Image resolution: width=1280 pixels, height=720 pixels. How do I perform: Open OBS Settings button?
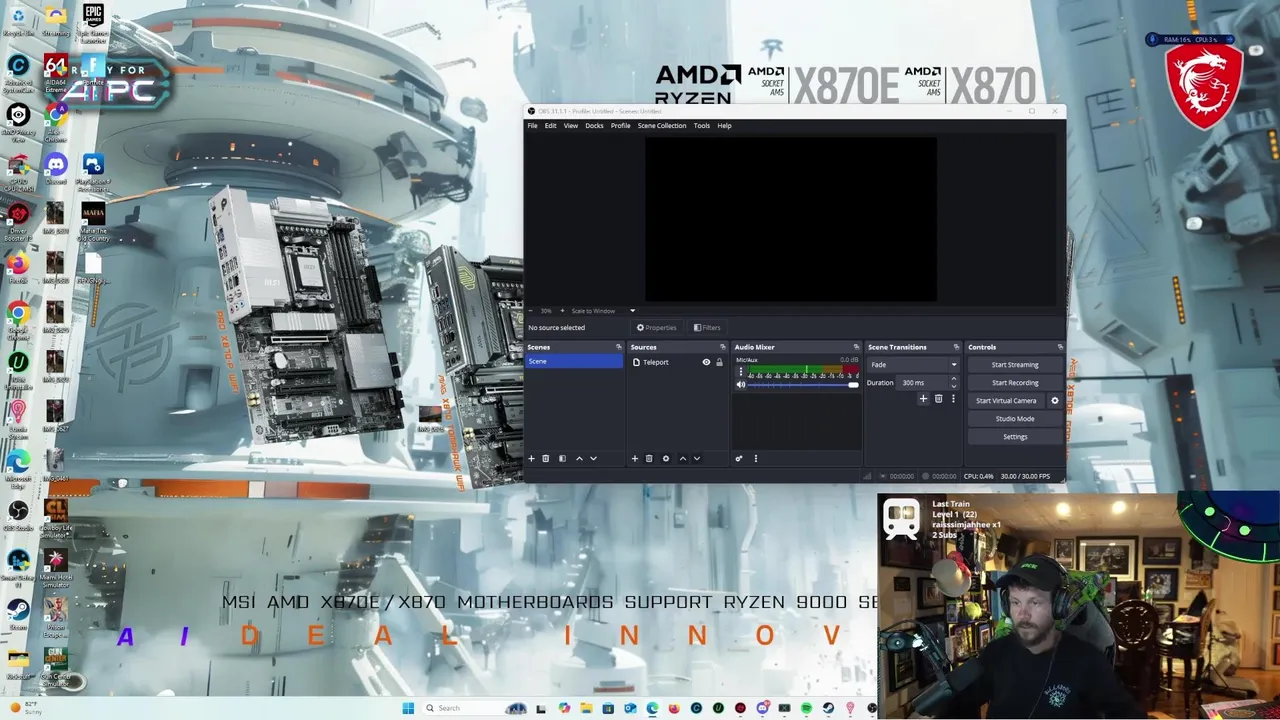tap(1015, 437)
